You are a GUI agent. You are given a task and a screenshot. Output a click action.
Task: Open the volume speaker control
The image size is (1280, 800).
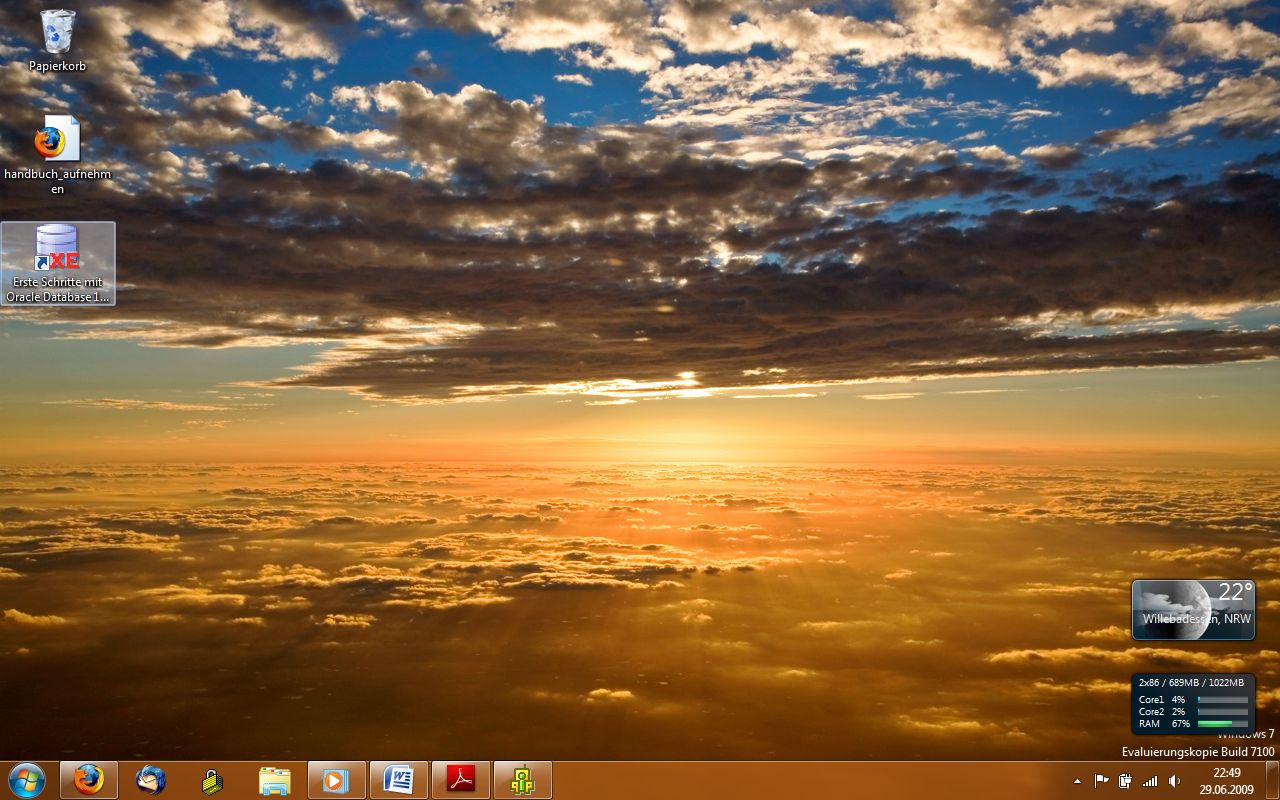click(1174, 781)
